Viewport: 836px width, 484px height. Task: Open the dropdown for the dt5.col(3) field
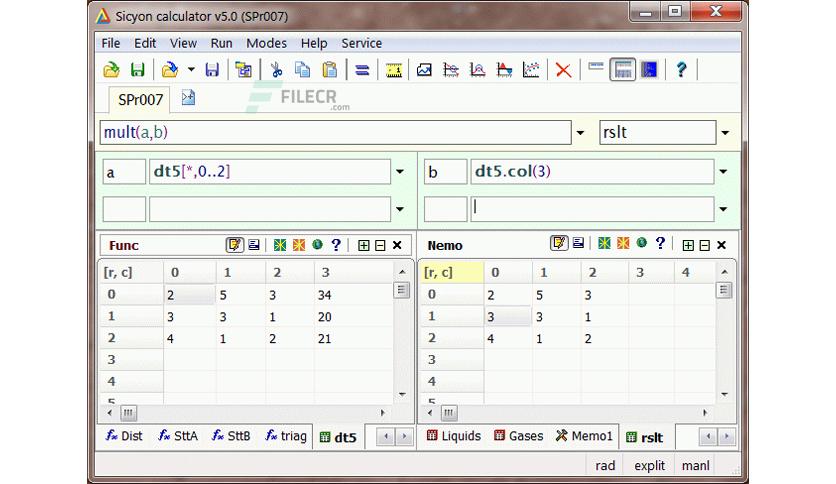[723, 172]
